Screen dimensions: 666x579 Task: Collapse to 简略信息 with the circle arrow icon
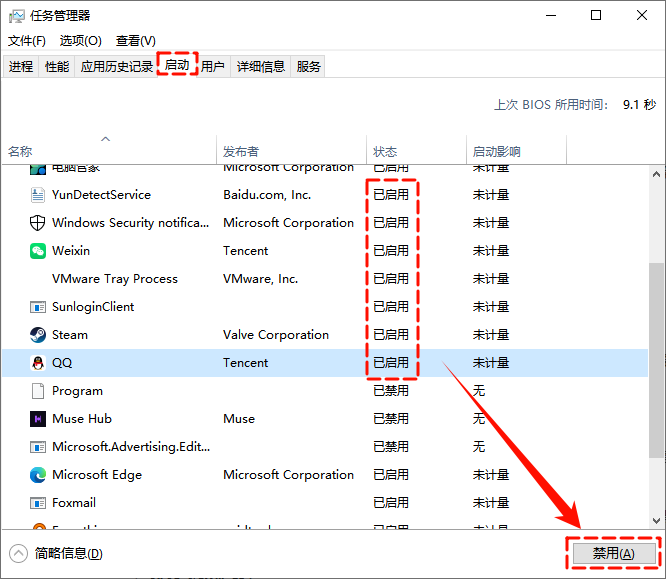pos(18,554)
